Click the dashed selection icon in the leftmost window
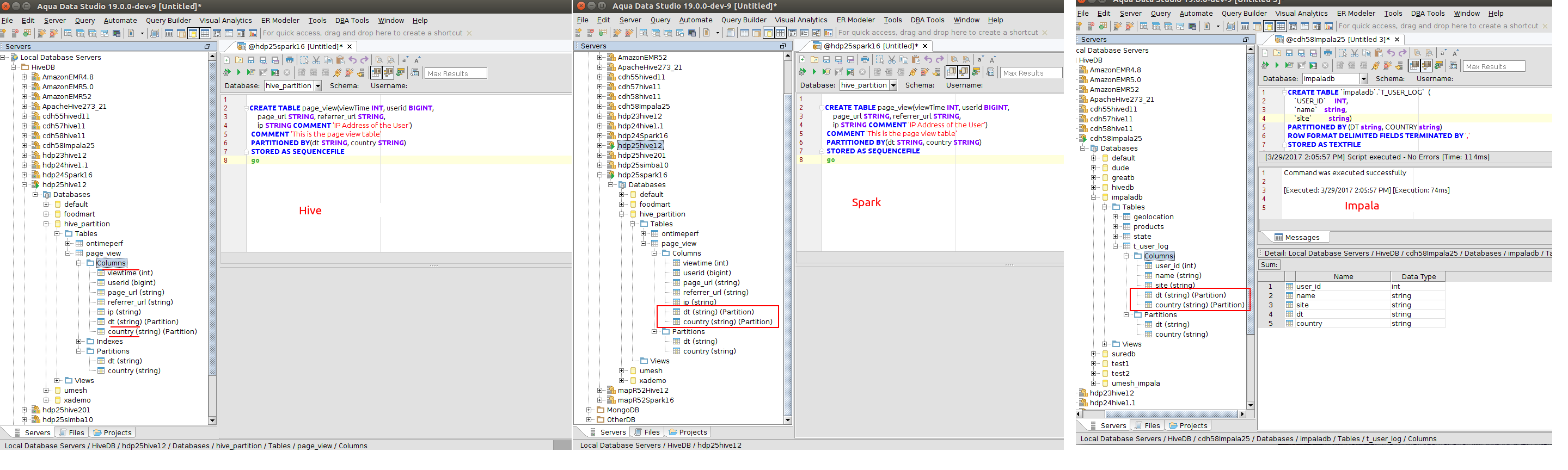 tap(304, 60)
